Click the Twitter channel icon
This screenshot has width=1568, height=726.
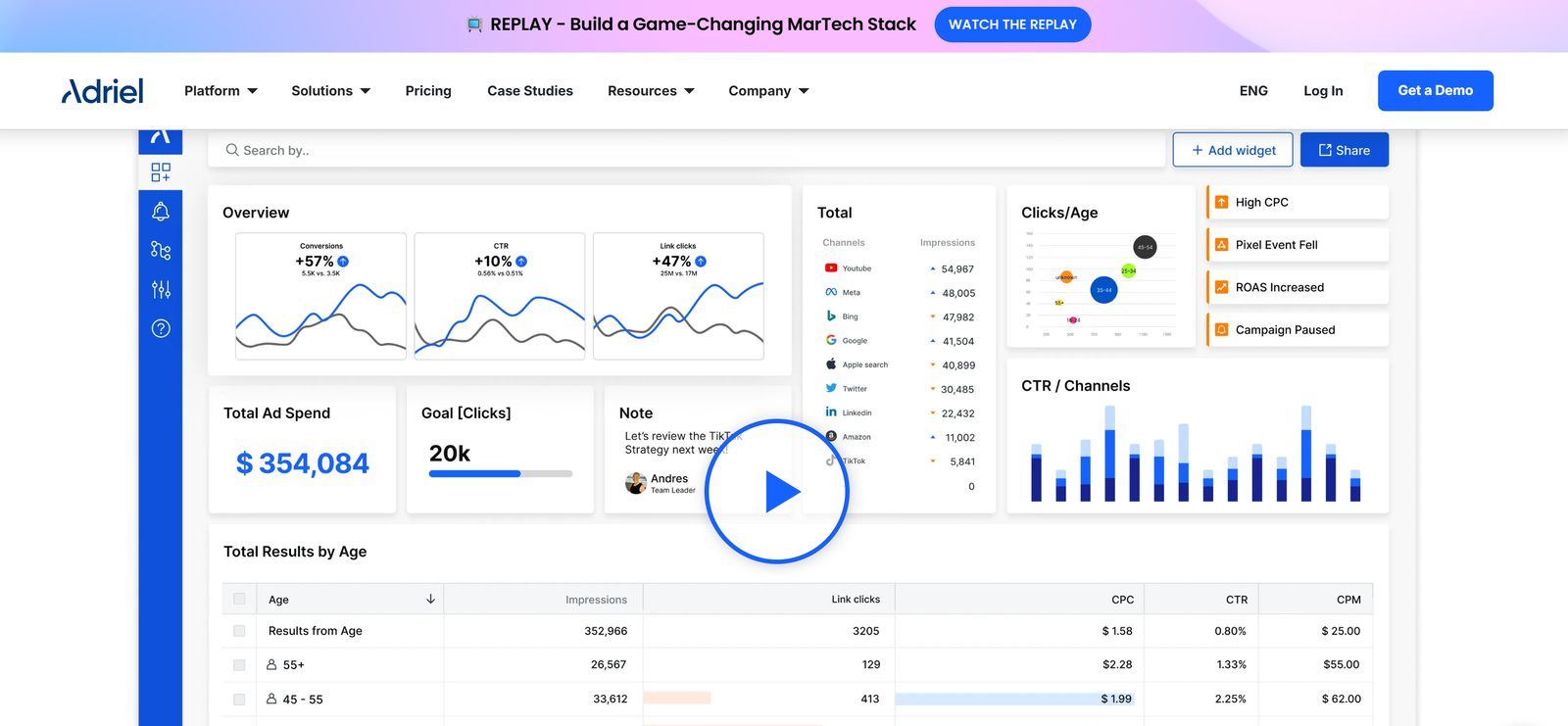[x=831, y=388]
